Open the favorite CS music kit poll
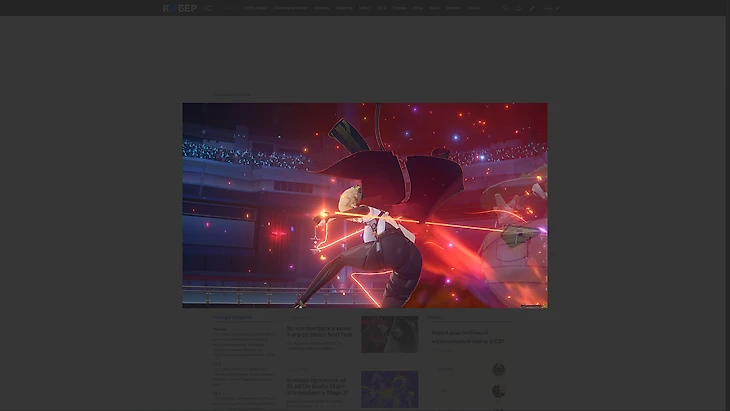Screen dimensions: 730x411 467,336
